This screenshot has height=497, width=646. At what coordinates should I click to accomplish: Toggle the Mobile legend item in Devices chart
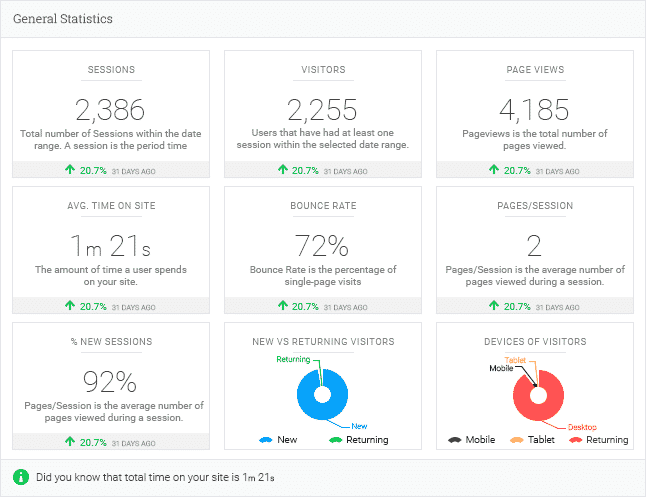[x=471, y=440]
